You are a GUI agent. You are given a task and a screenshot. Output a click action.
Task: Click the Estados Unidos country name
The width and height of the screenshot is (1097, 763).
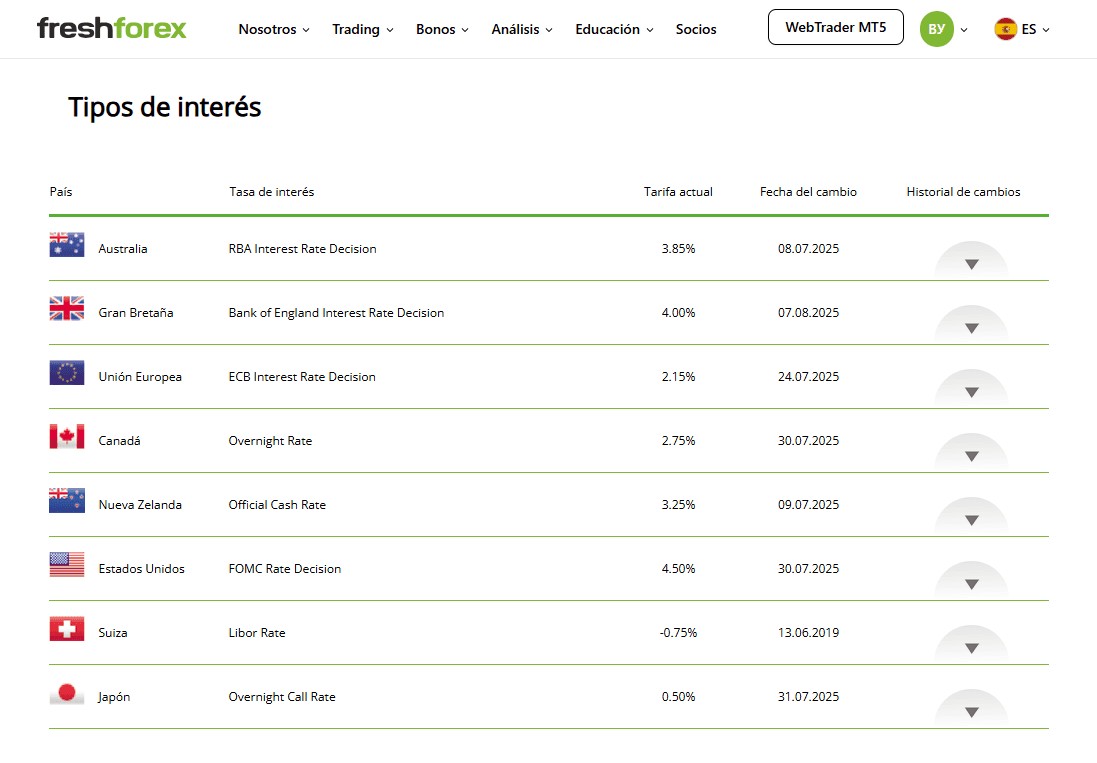click(141, 569)
